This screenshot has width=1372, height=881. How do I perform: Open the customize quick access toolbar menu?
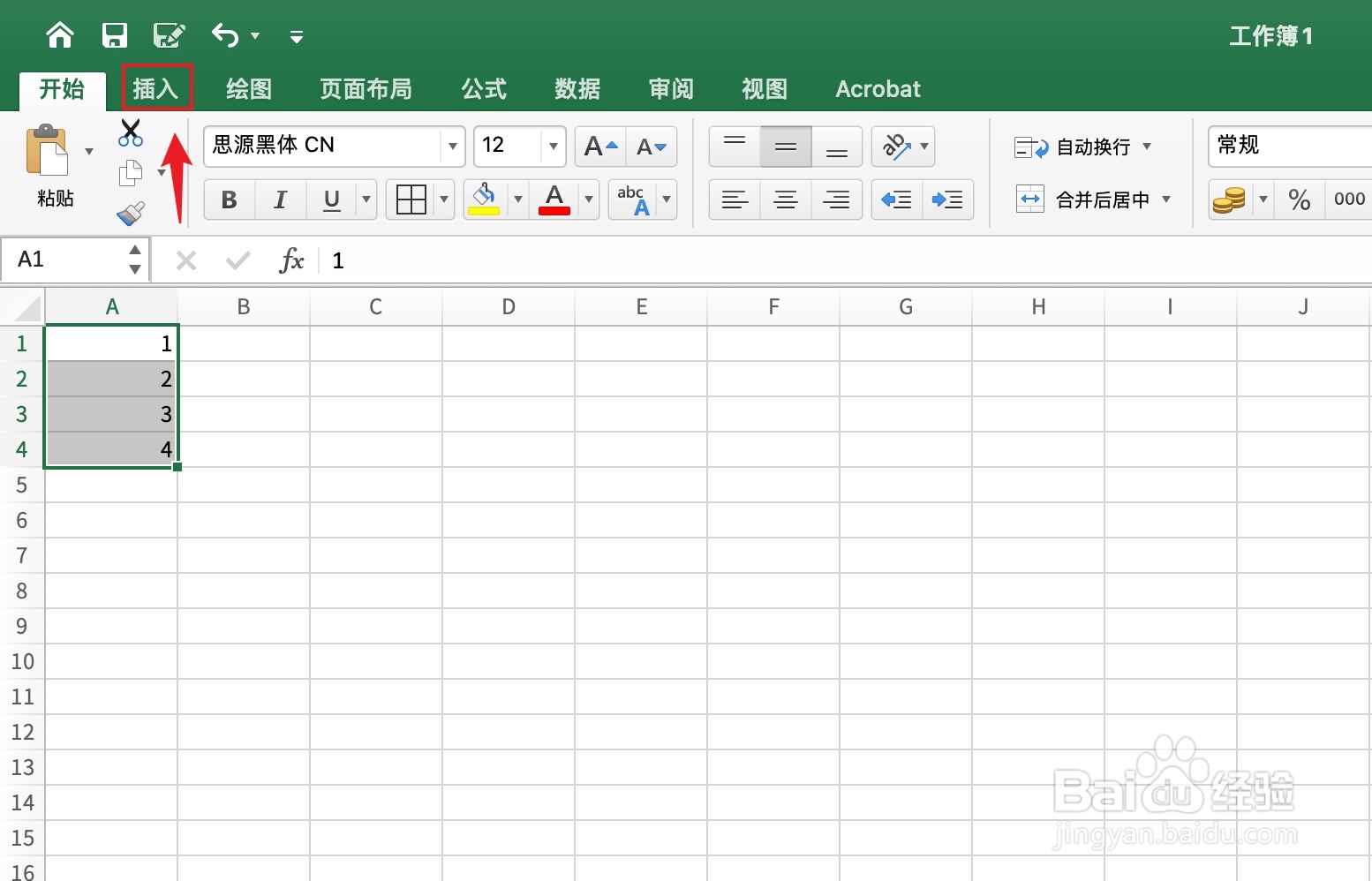tap(297, 36)
